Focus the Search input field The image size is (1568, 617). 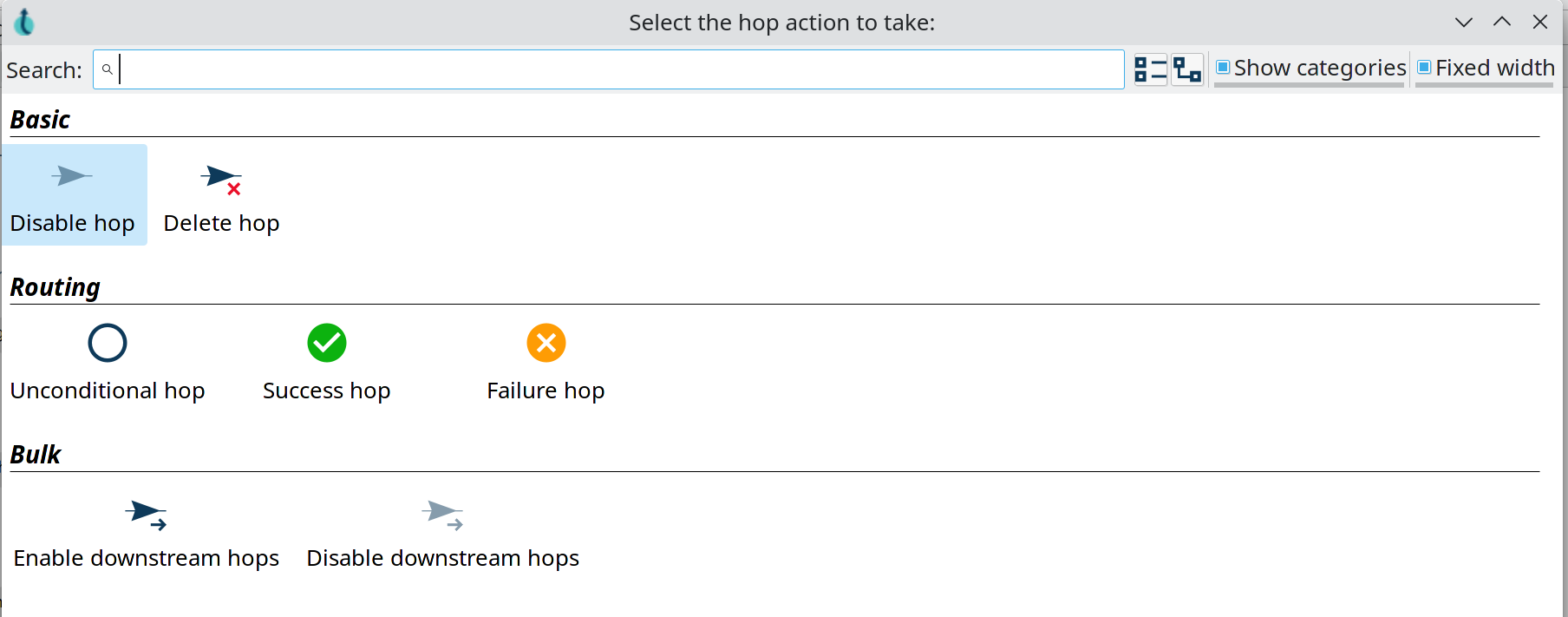[x=607, y=69]
